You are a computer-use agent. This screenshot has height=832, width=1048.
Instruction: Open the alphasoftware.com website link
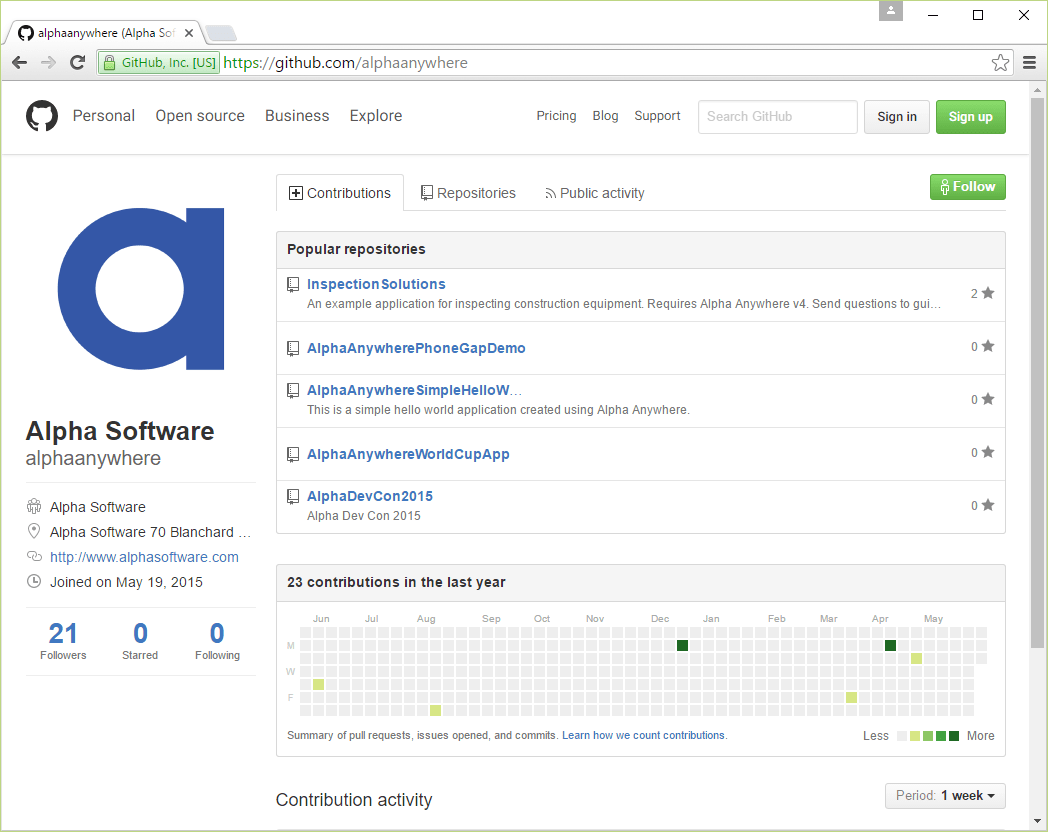point(144,557)
